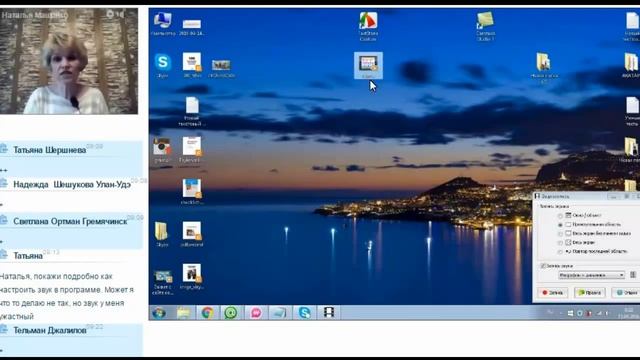The height and width of the screenshot is (360, 640).
Task: Start recording with the red 'Запись' button
Action: click(x=552, y=293)
